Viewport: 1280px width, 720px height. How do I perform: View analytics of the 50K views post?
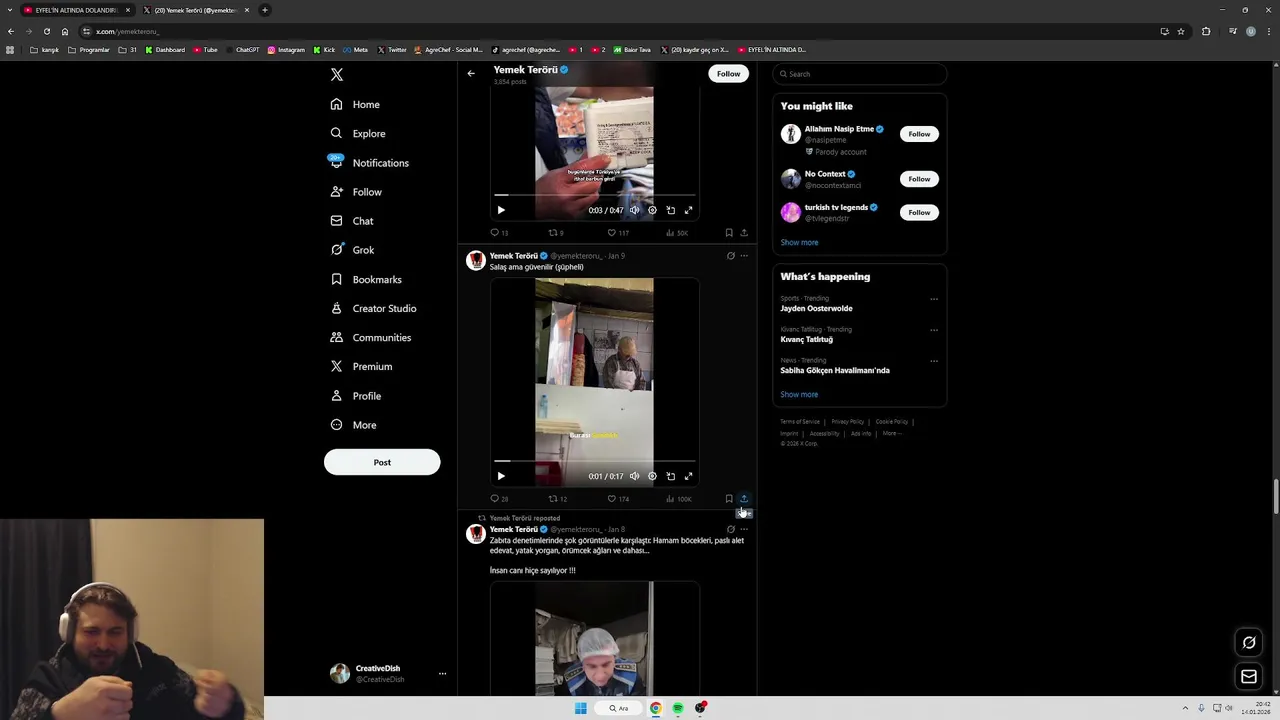click(677, 233)
